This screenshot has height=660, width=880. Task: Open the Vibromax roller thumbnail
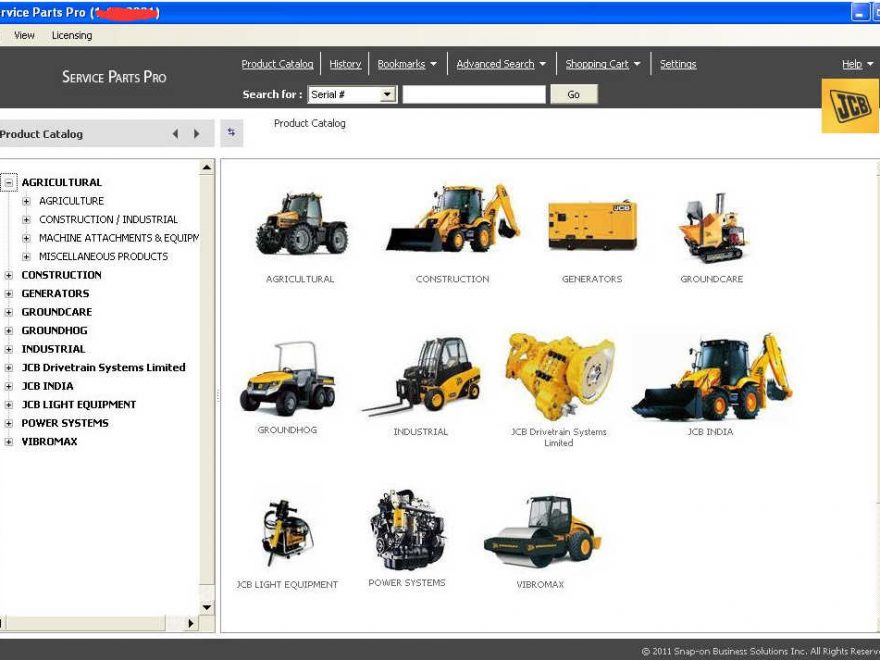[x=542, y=532]
